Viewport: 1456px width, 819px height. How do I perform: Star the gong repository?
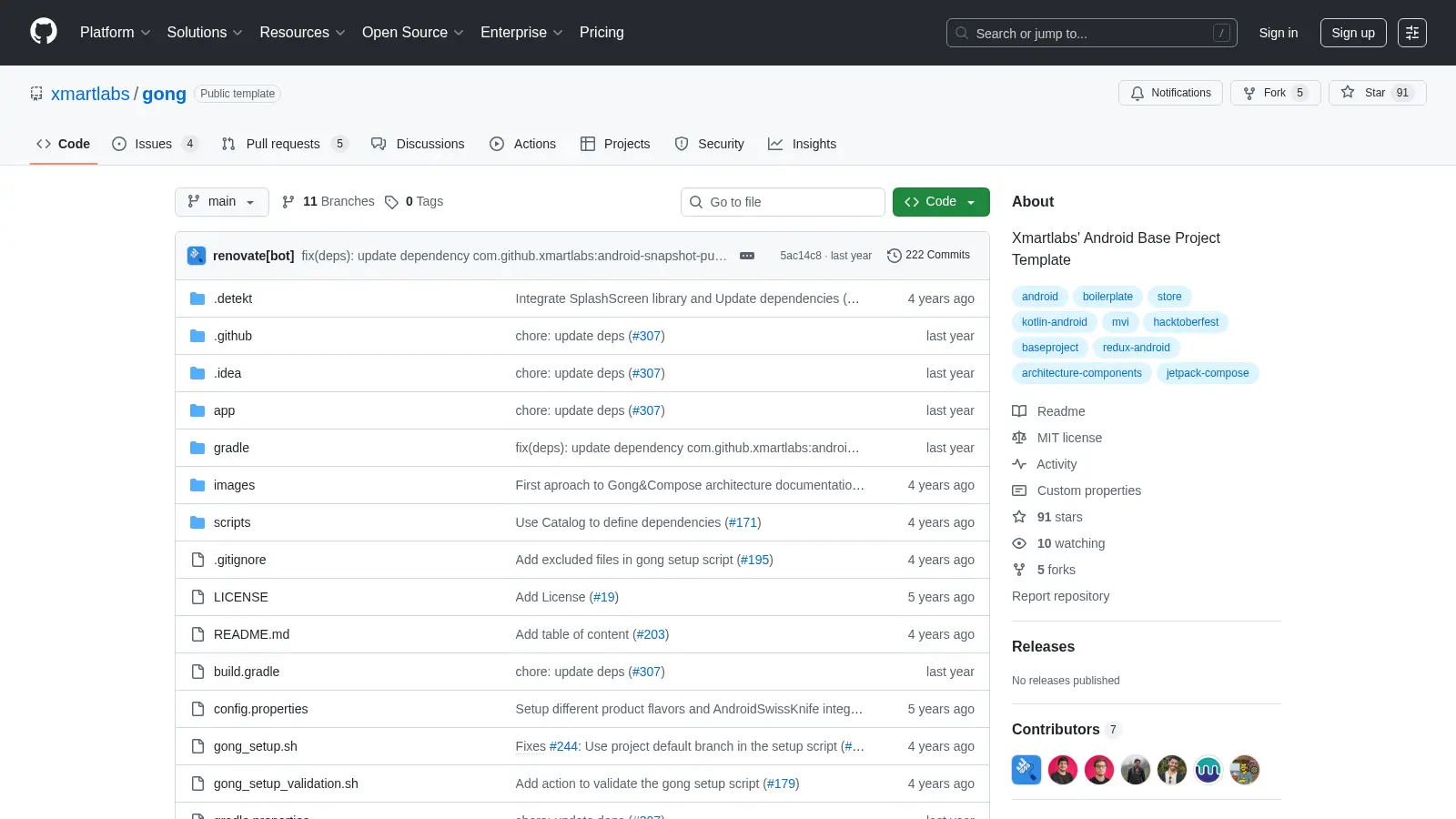1377,93
